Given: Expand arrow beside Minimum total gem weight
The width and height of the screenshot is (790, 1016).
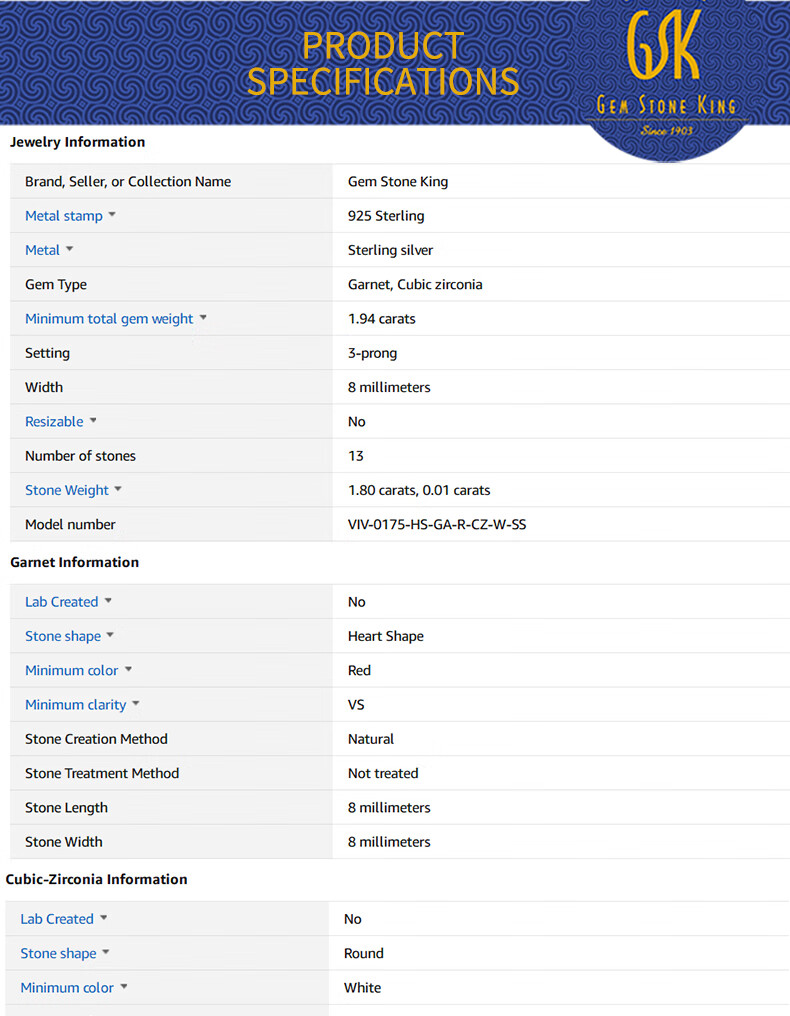Looking at the screenshot, I should tap(204, 318).
